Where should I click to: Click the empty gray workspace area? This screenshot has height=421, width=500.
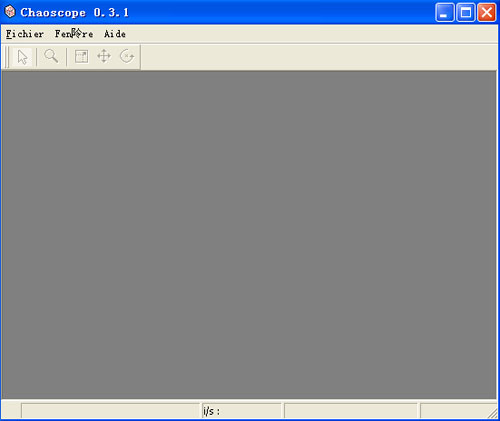point(249,235)
